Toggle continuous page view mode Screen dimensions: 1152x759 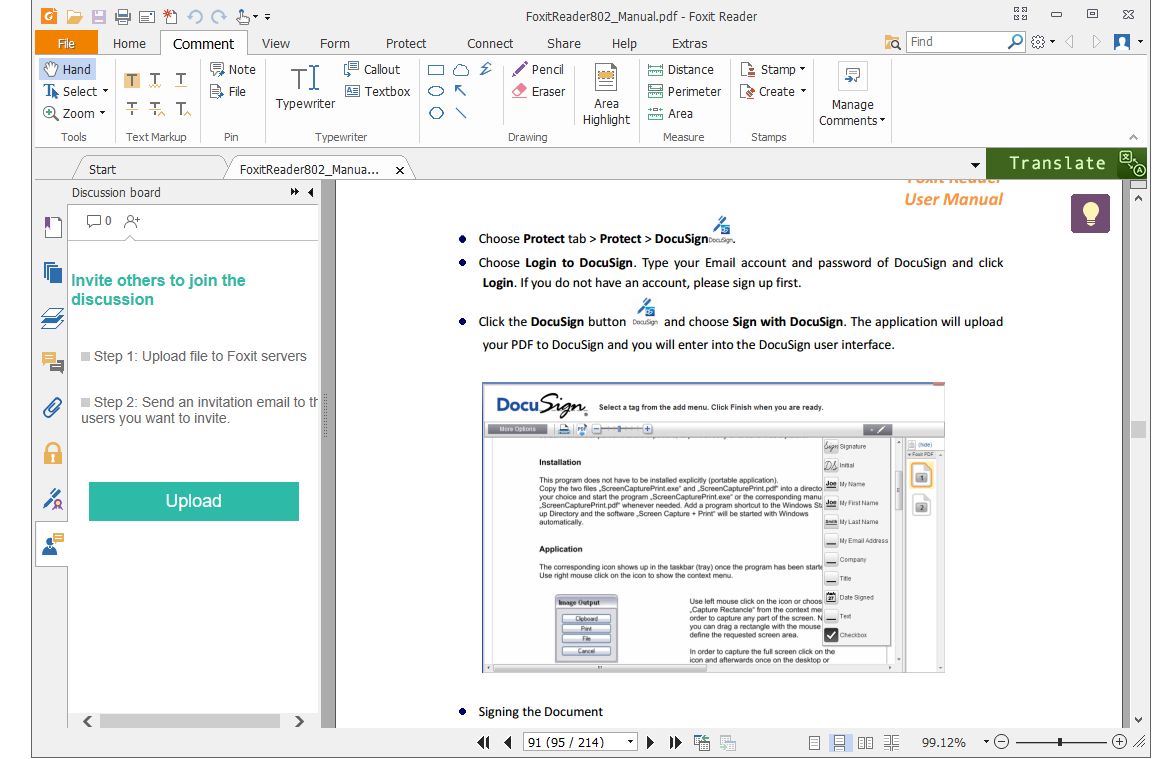tap(839, 742)
